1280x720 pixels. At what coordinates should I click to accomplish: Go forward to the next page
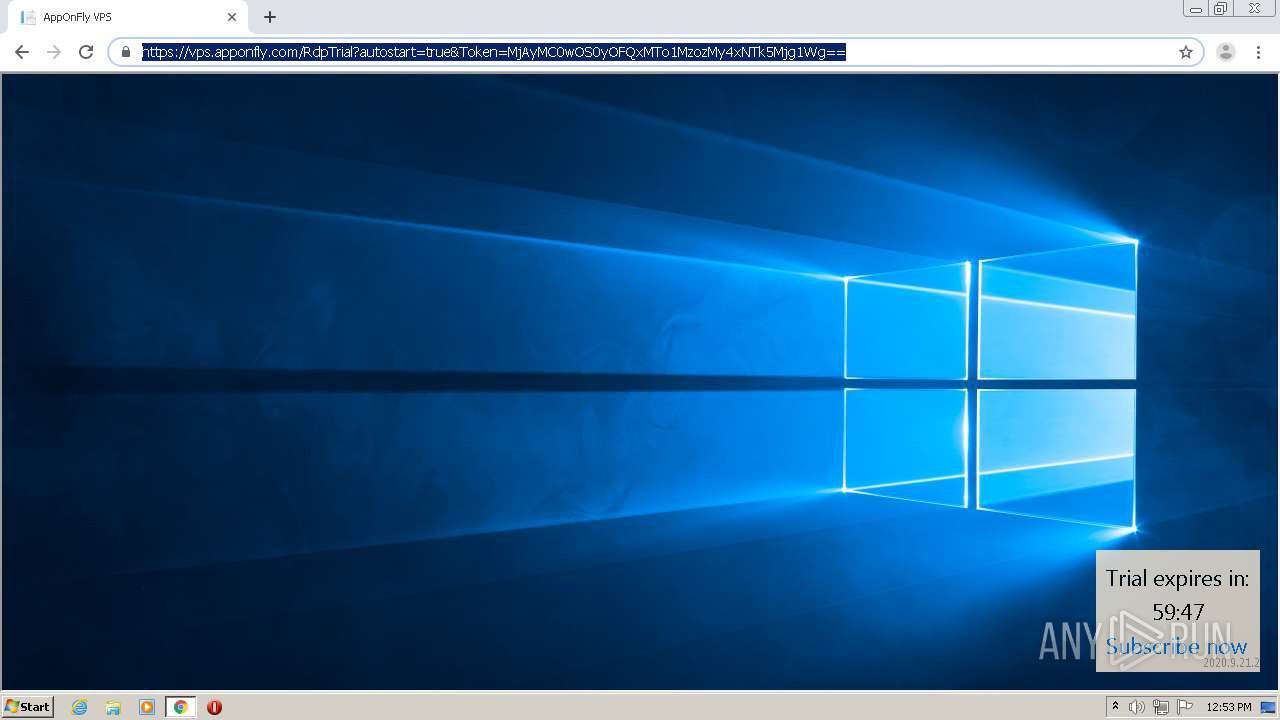[54, 52]
